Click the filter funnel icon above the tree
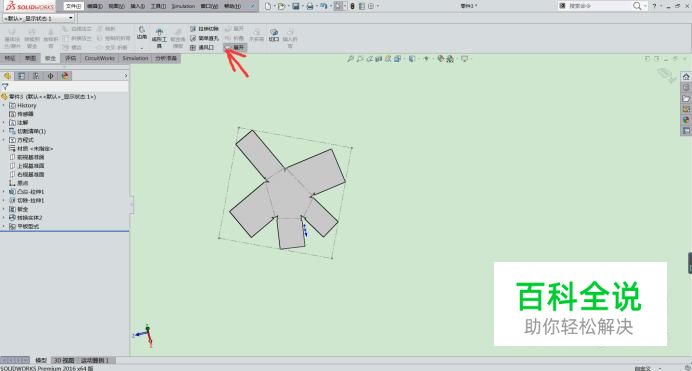692x371 pixels. (5, 87)
